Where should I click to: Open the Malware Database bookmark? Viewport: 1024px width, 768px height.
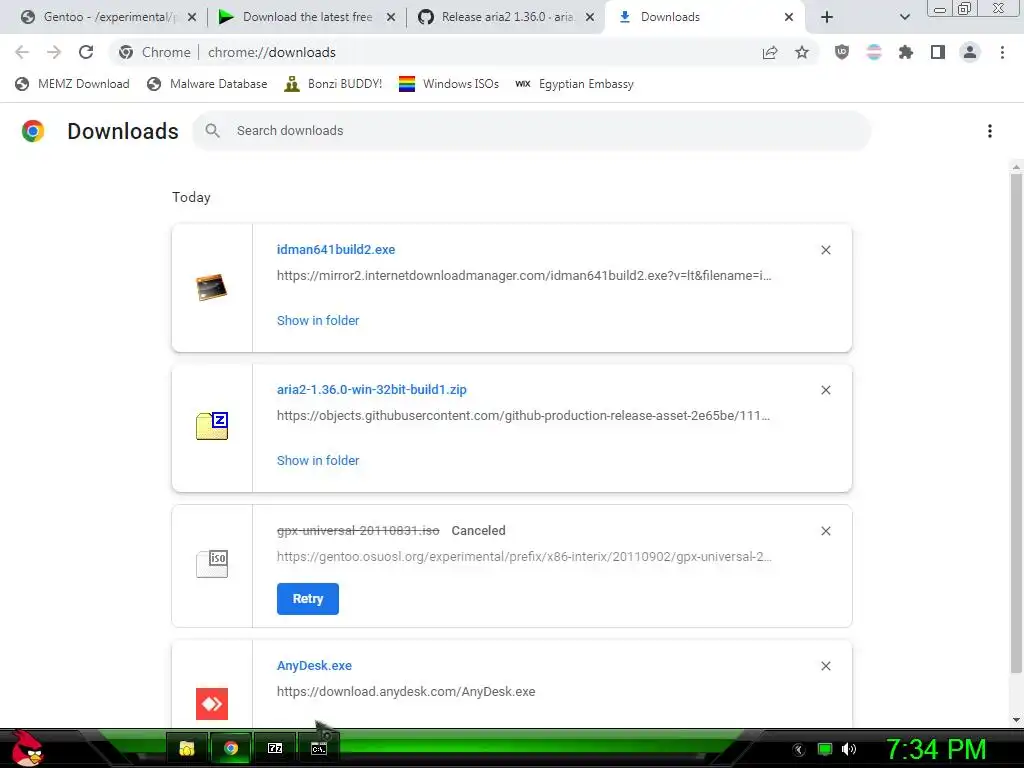point(207,84)
